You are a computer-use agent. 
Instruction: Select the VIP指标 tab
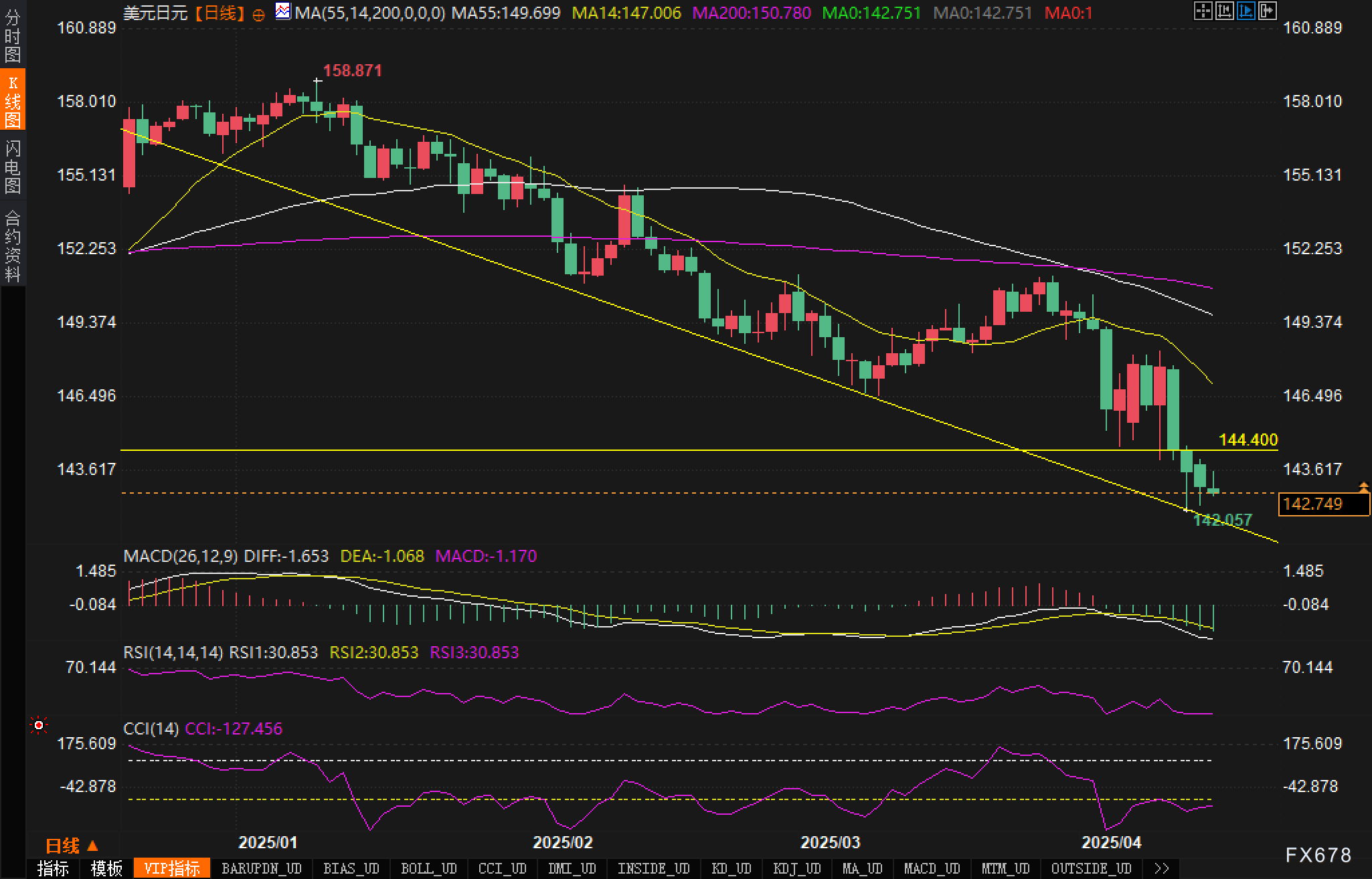[x=172, y=868]
